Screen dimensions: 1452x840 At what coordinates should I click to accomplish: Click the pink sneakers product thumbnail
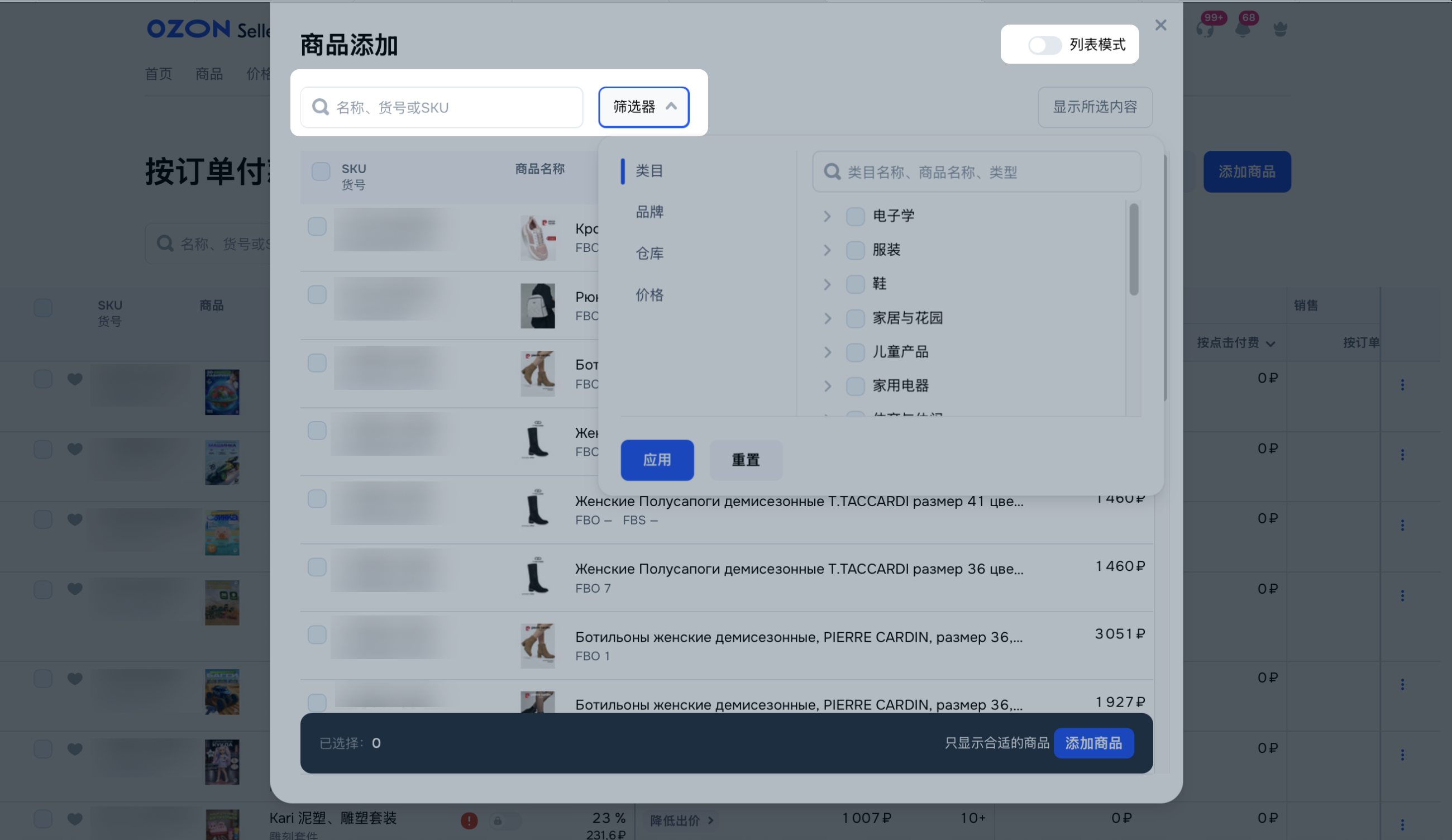[x=537, y=238]
